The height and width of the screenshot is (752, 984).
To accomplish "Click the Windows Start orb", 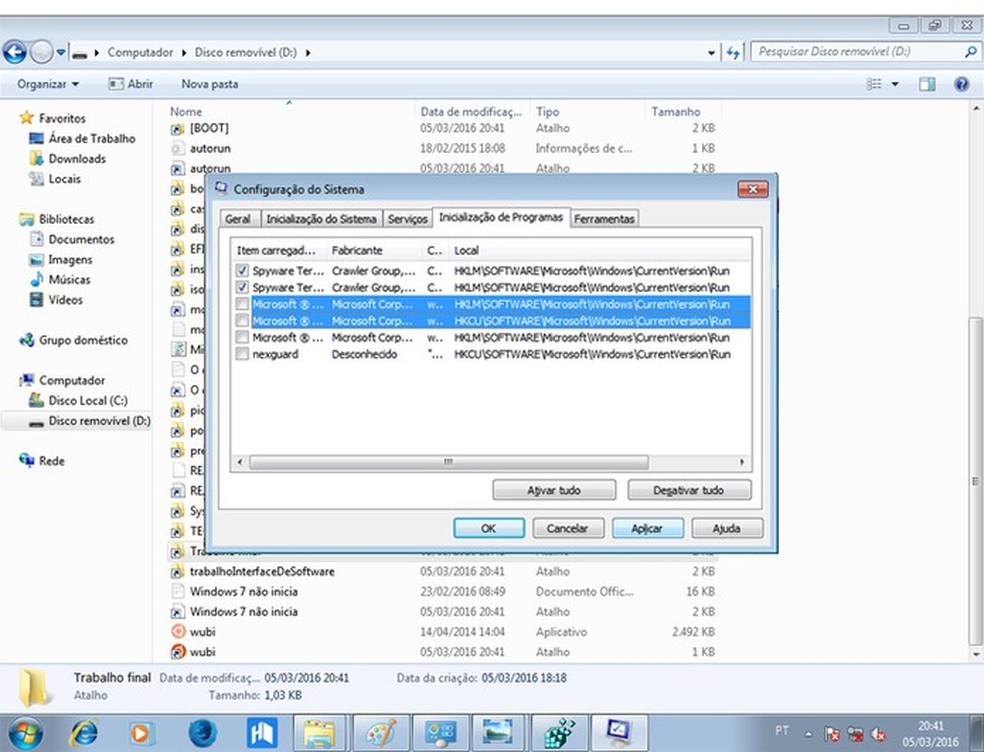I will point(25,732).
